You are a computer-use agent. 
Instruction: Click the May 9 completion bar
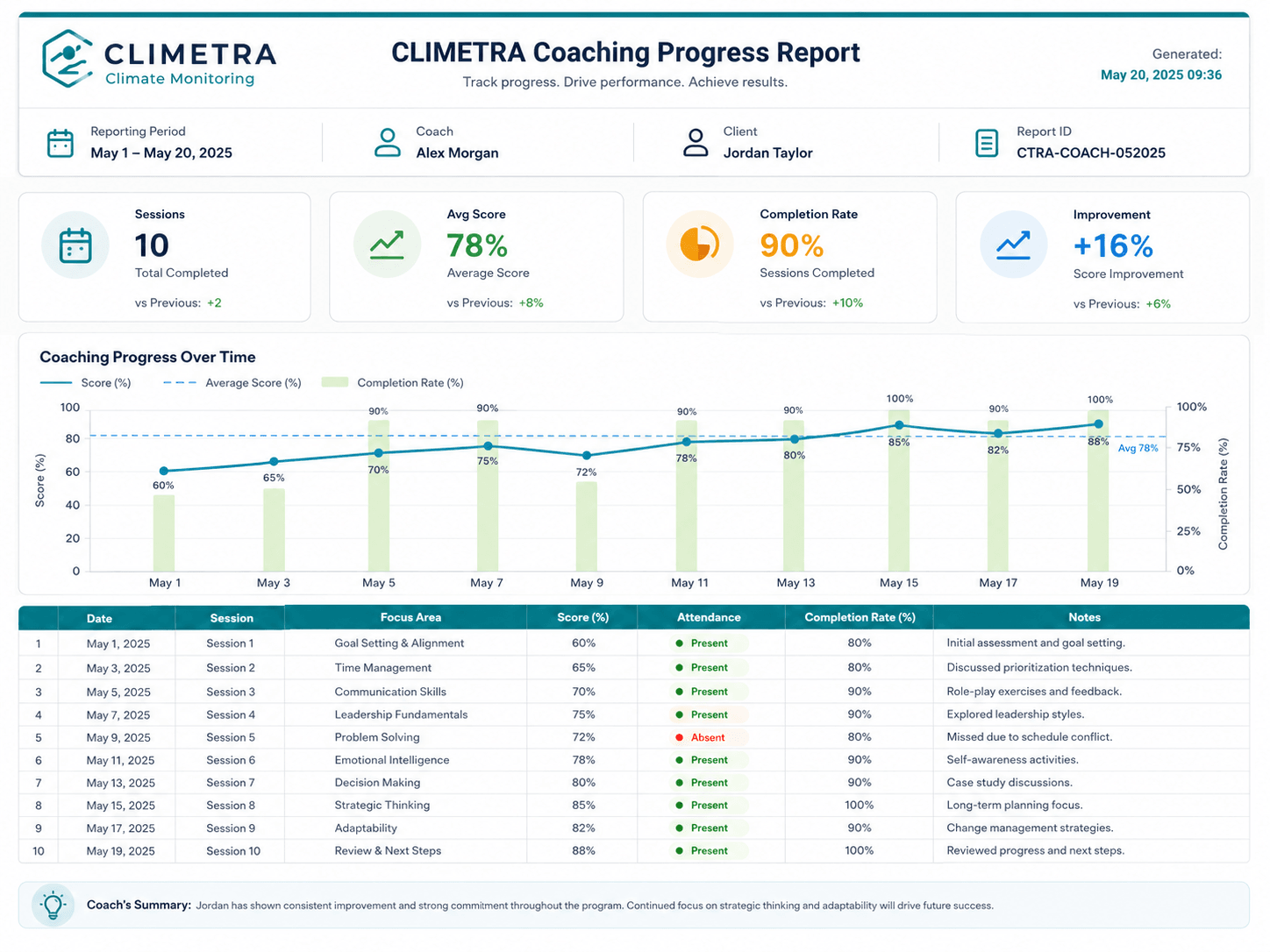pyautogui.click(x=587, y=527)
